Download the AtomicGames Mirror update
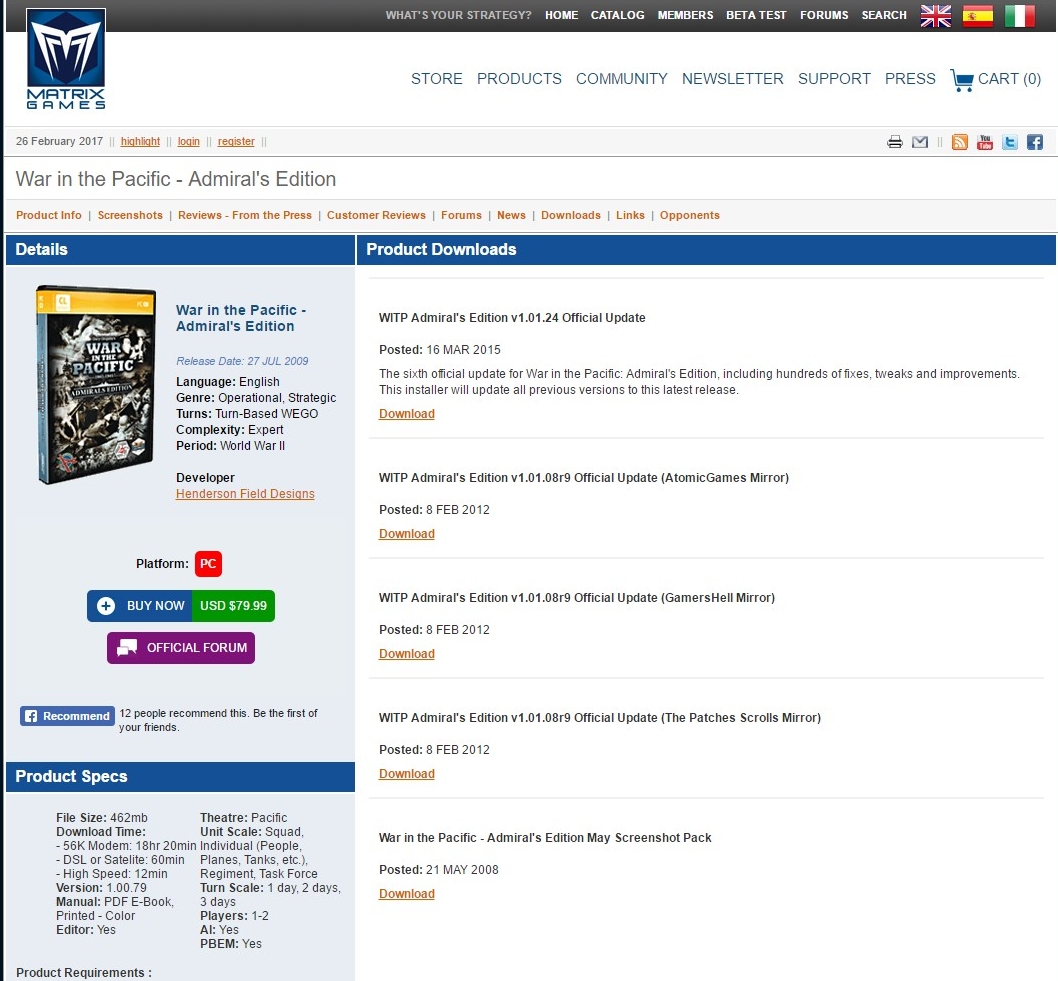Viewport: 1058px width, 981px height. 407,534
